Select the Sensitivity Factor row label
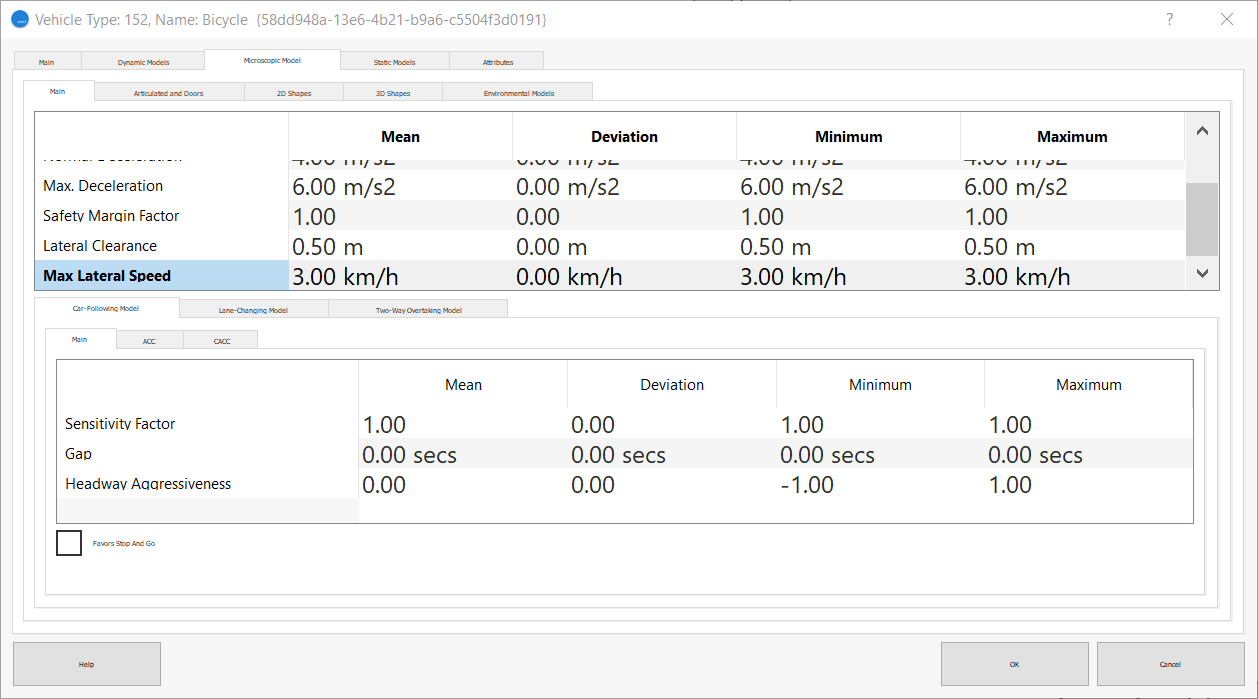This screenshot has height=699, width=1258. coord(208,424)
